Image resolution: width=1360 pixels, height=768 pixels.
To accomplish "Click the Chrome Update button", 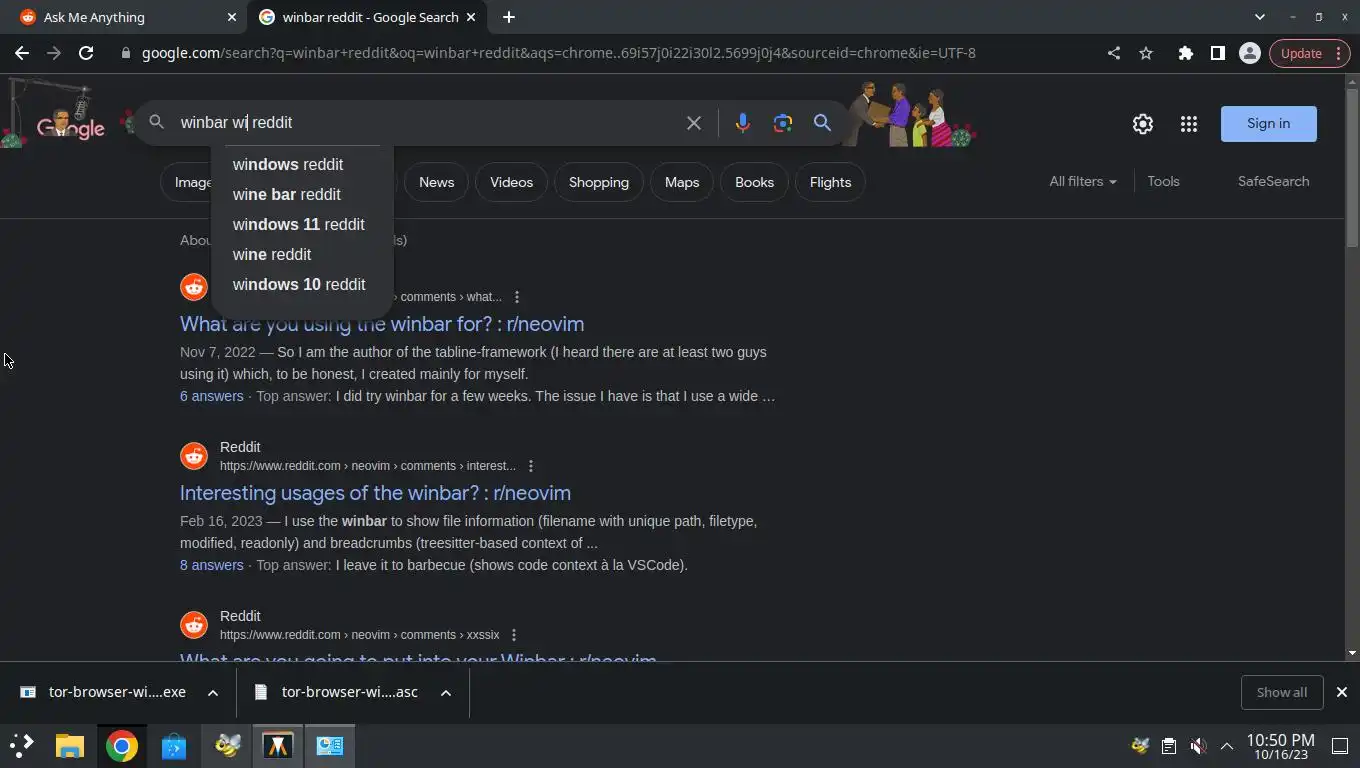I will tap(1309, 53).
